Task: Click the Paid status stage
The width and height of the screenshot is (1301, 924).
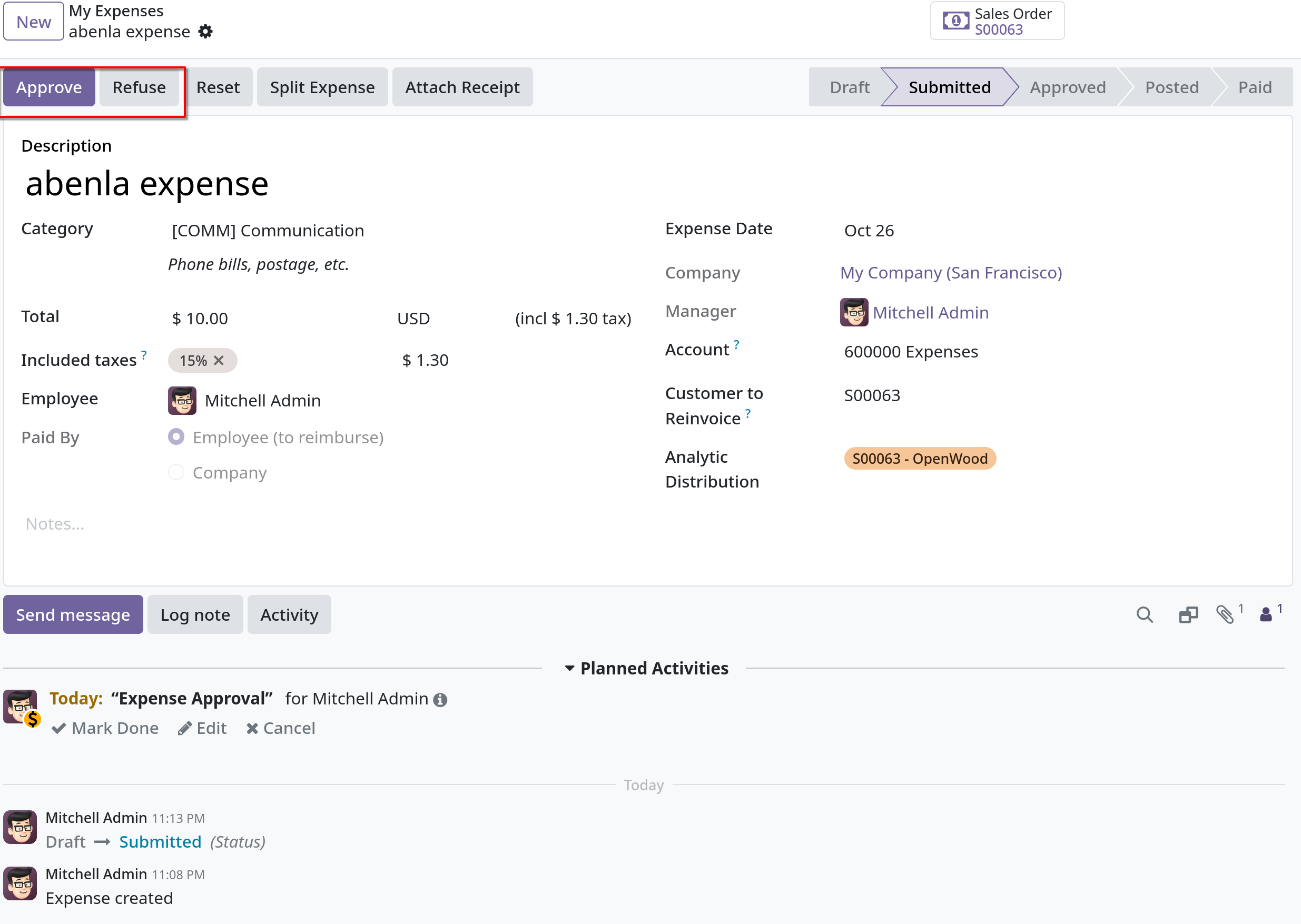Action: (x=1254, y=87)
